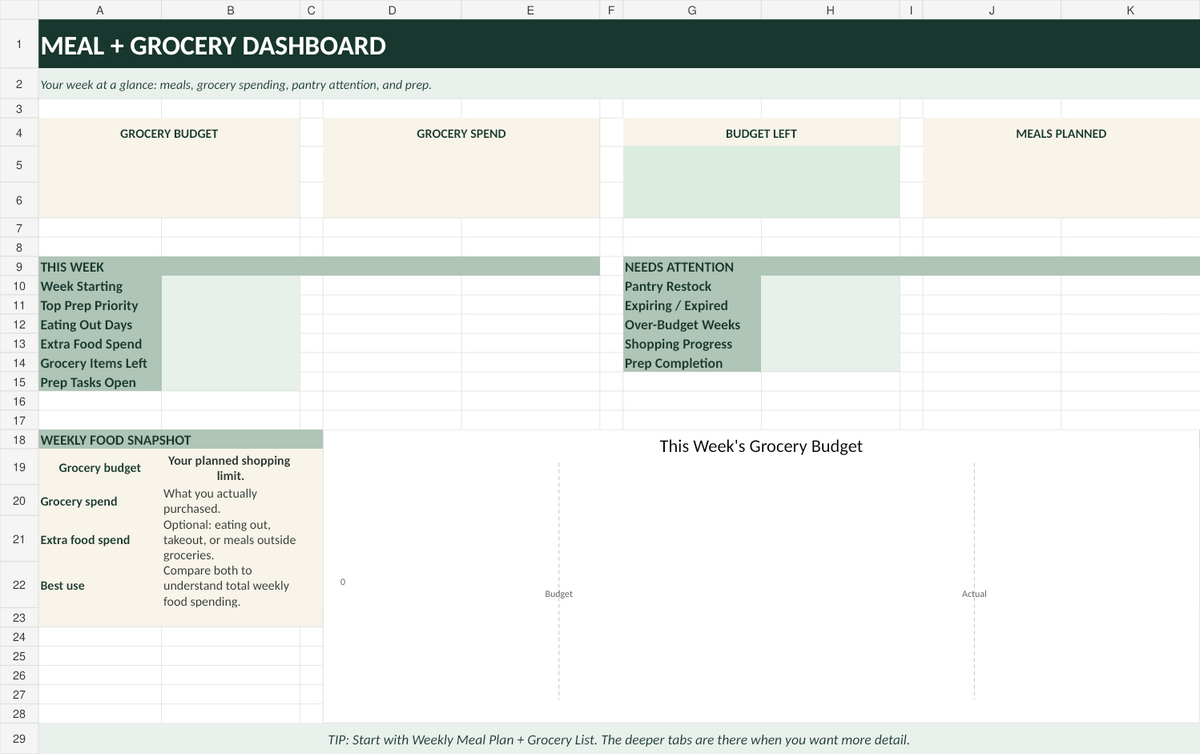1200x754 pixels.
Task: Click the value cell beside Prep Completion
Action: click(830, 363)
